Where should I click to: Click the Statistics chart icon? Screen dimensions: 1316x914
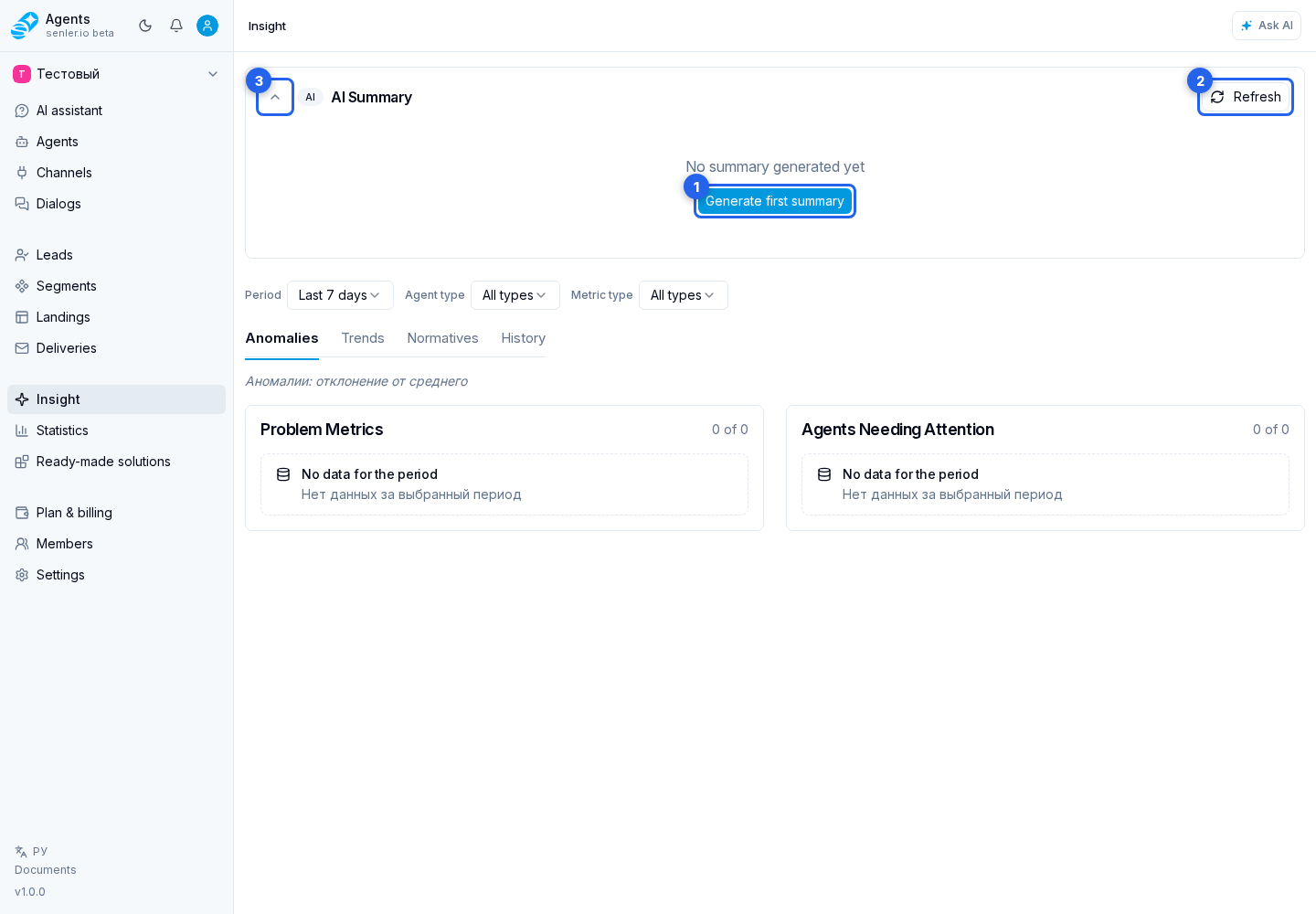pyautogui.click(x=22, y=430)
